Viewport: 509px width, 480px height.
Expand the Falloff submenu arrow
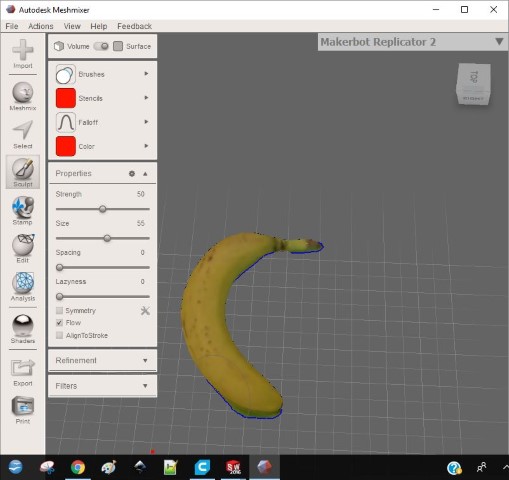click(146, 122)
